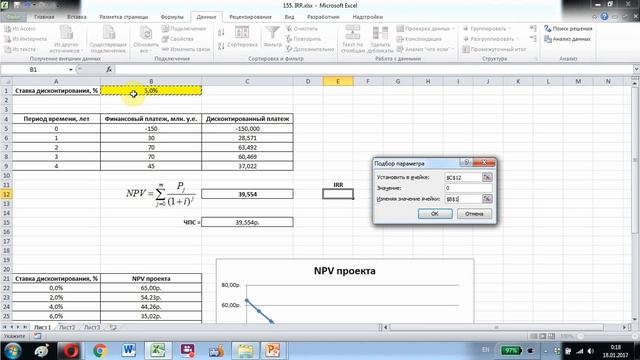
Task: Click the vertical scrollbar on the right
Action: (x=635, y=160)
